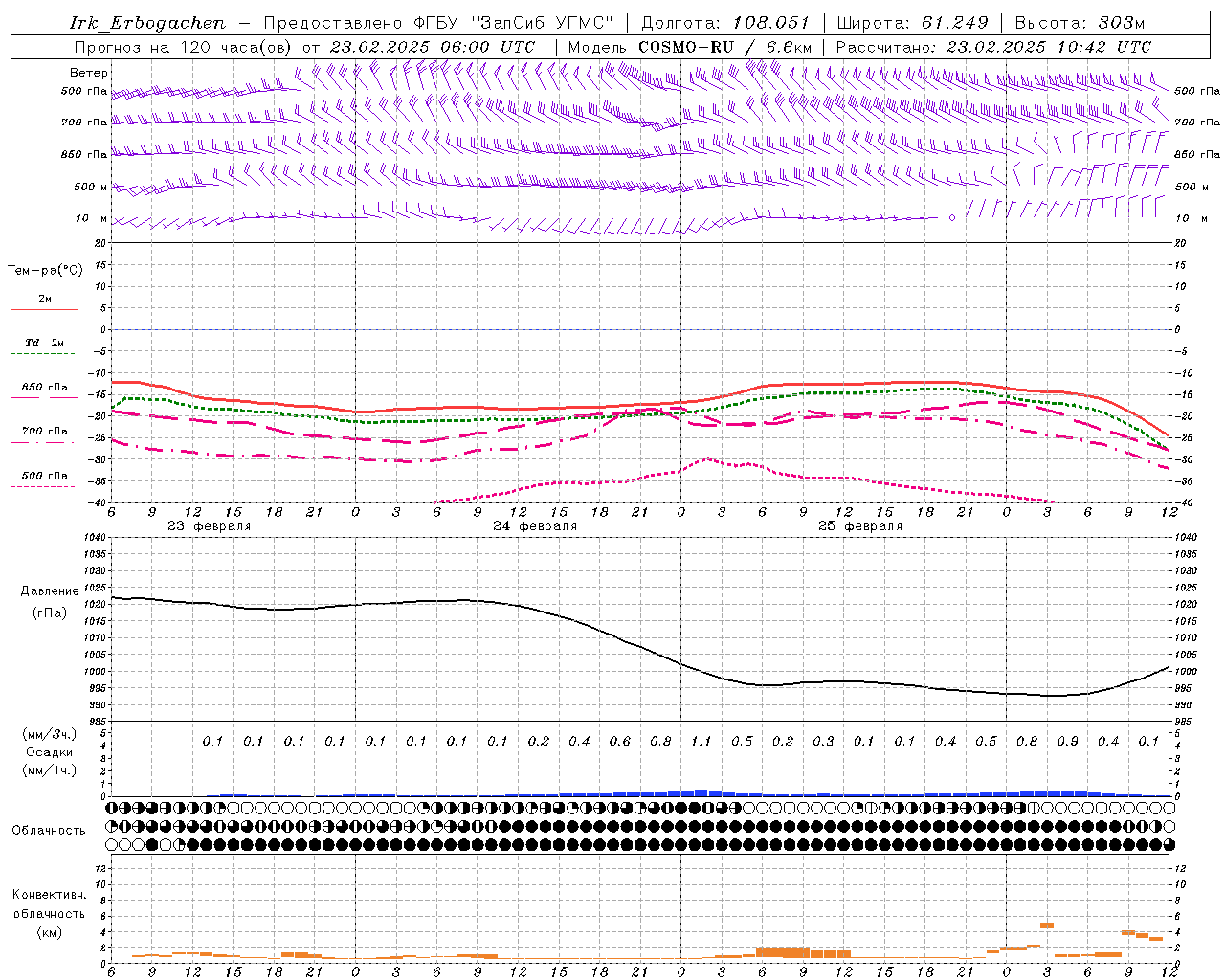Select the Высота: 303м text
Viewport: 1225px width, 980px height.
(1080, 23)
